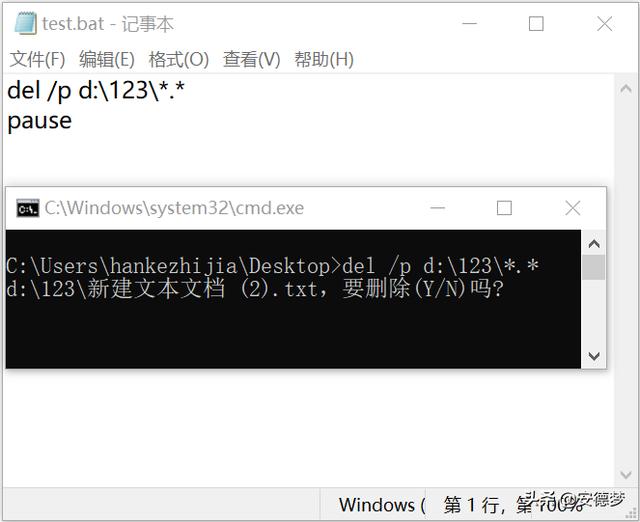Maximize the cmd.exe window
The height and width of the screenshot is (522, 640).
[x=504, y=208]
